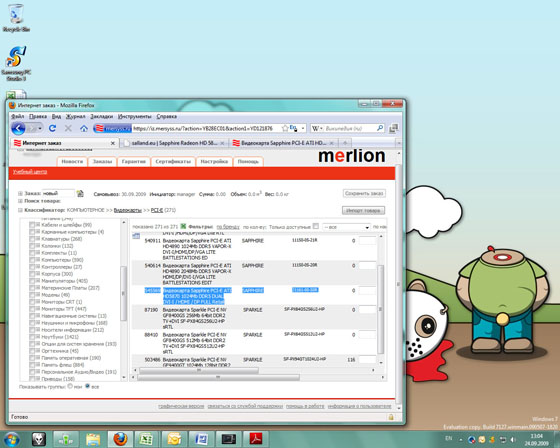Switch to salland.eu Sapphire Radeon tab
This screenshot has height=448, width=560.
click(x=174, y=143)
